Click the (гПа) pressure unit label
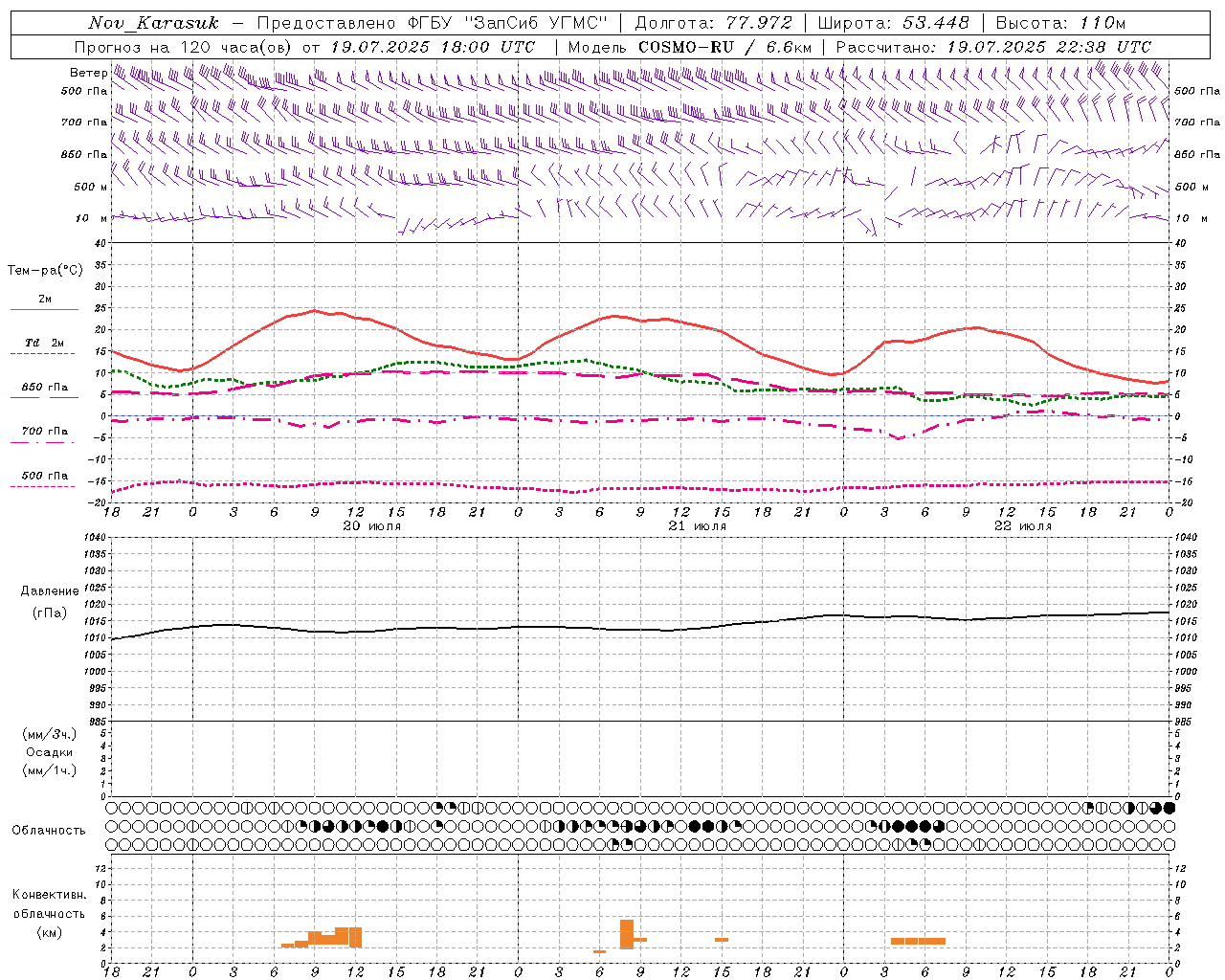This screenshot has width=1225, height=980. click(50, 612)
